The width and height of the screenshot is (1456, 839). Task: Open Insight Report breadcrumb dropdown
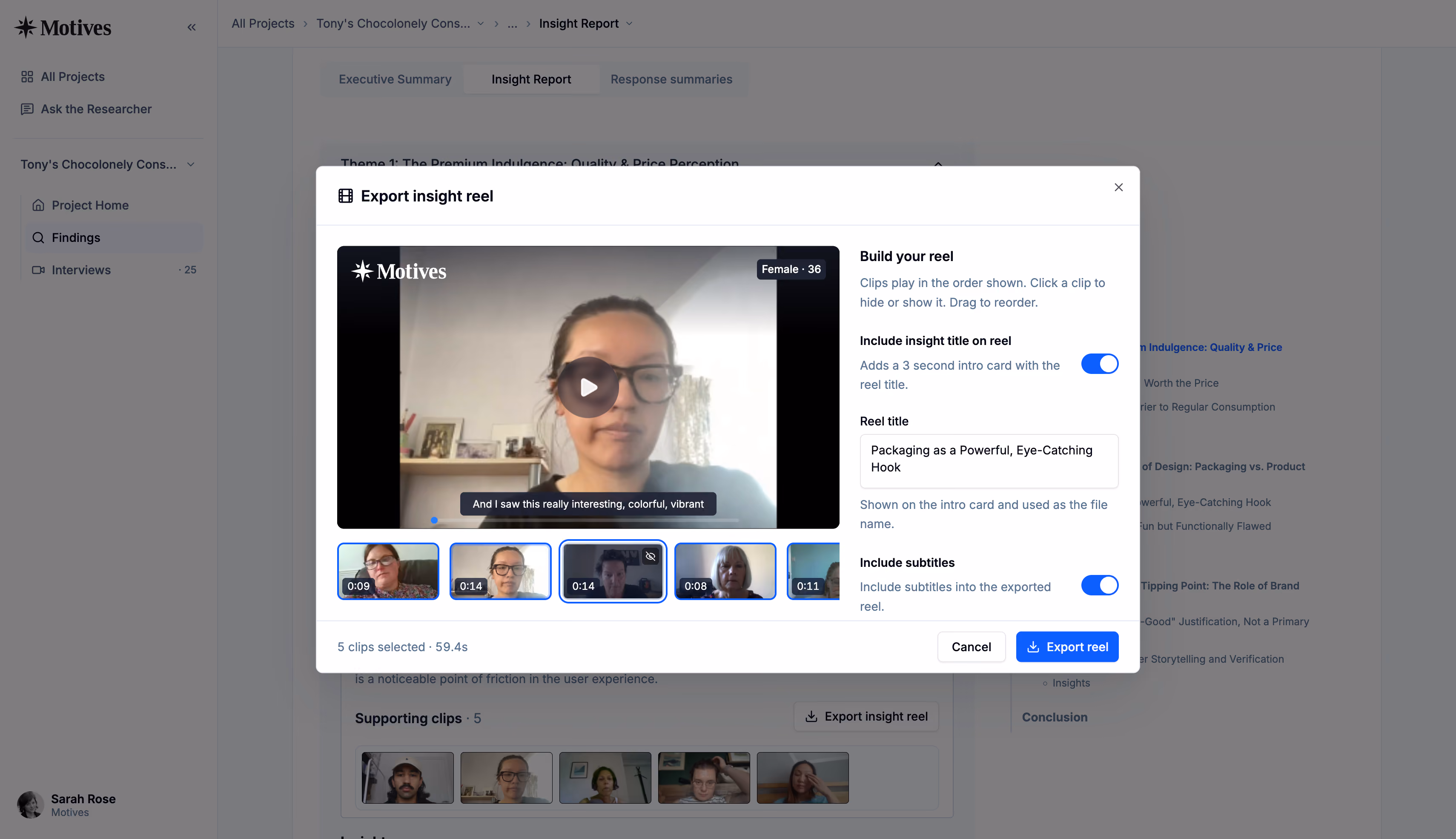(x=629, y=23)
